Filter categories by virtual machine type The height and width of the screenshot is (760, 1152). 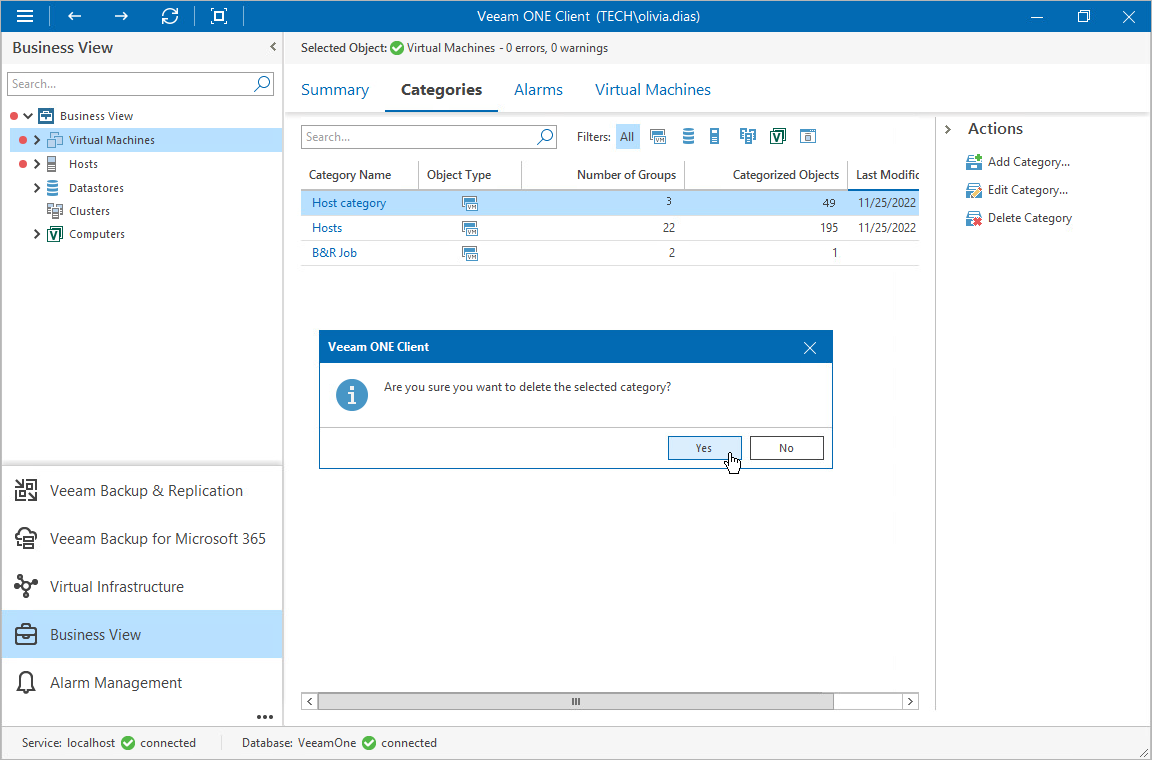point(658,137)
